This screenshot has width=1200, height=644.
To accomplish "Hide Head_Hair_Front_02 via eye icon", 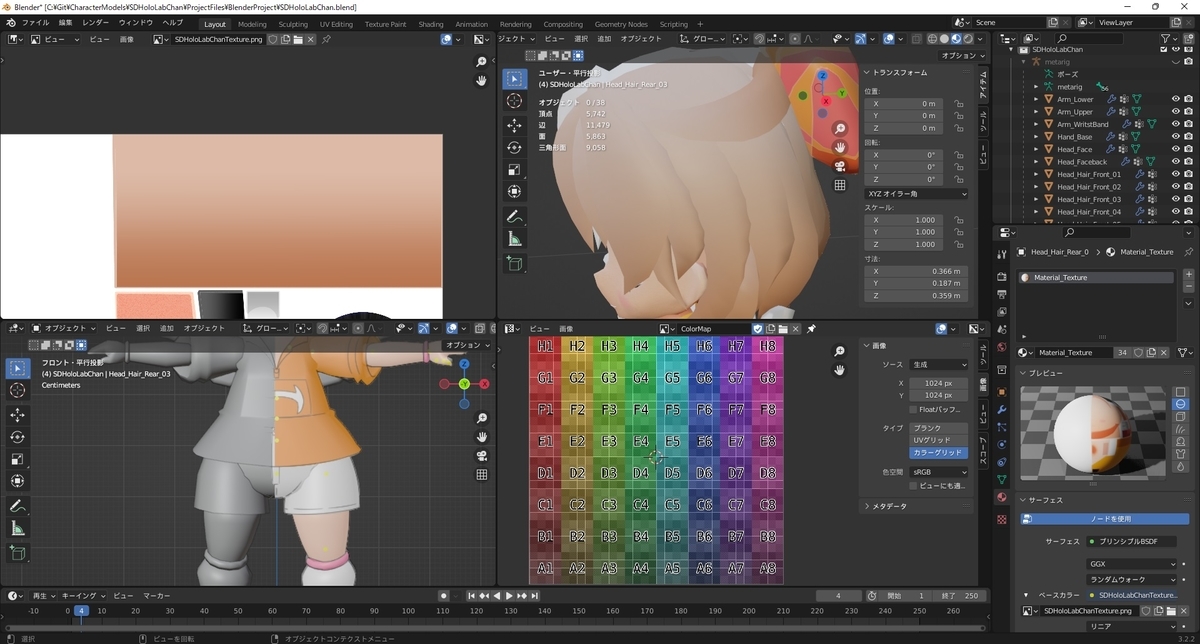I will [x=1175, y=187].
